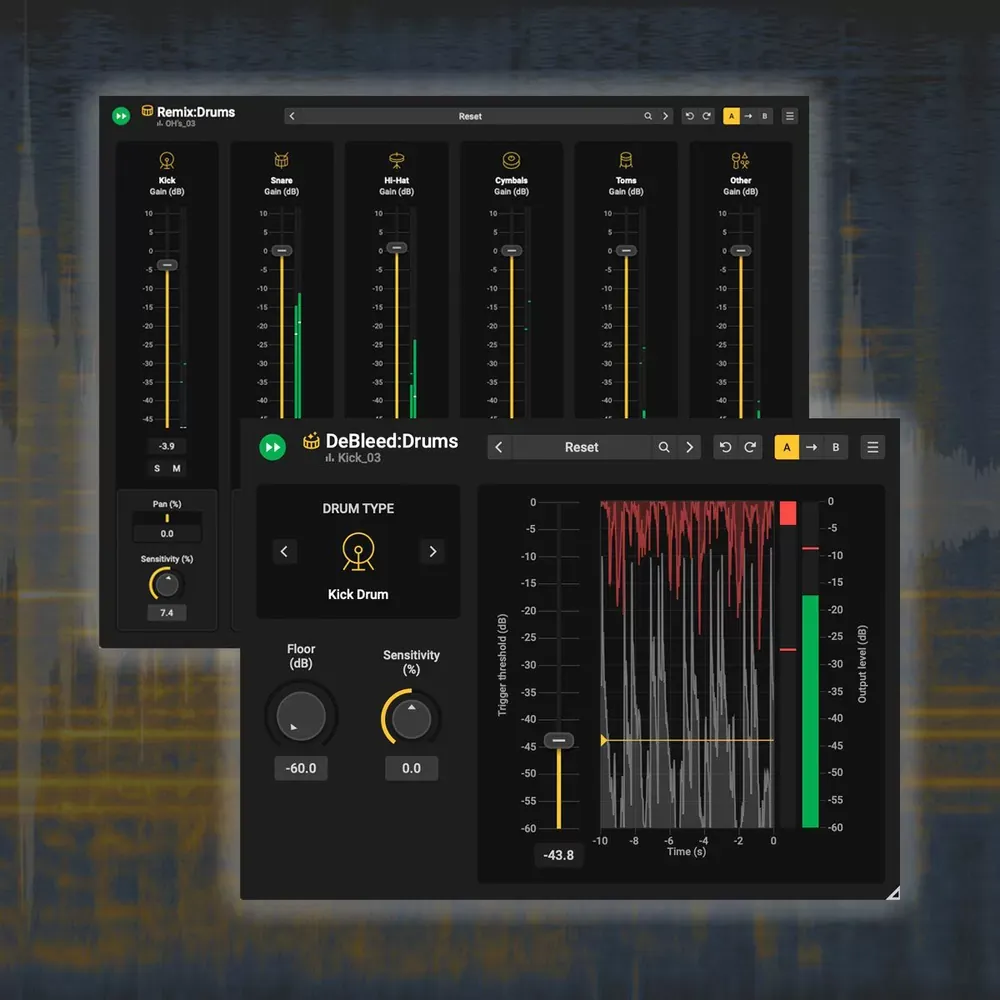Switch to next drum type
This screenshot has width=1000, height=1000.
point(433,552)
